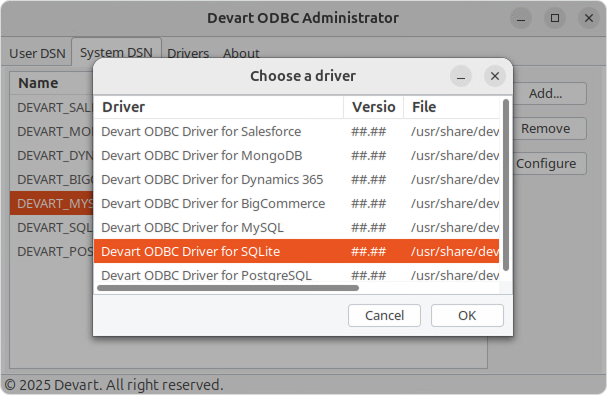Select Devart ODBC Driver for MongoDB
Image resolution: width=607 pixels, height=395 pixels.
click(x=297, y=156)
